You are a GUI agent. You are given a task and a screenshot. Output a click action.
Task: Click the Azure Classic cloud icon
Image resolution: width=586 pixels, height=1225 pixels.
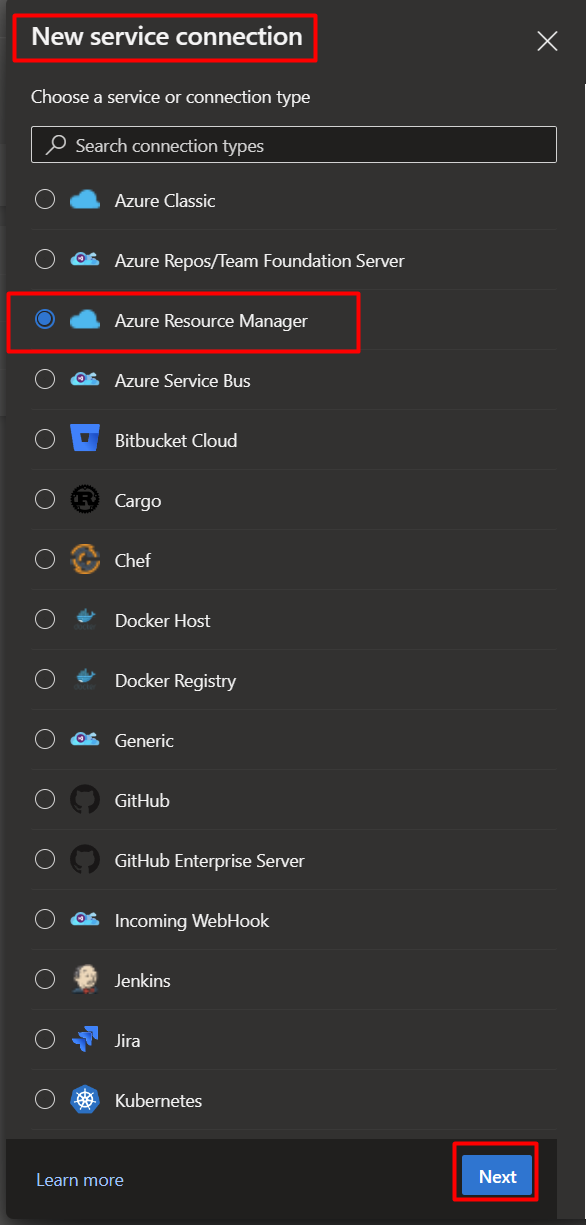coord(85,200)
